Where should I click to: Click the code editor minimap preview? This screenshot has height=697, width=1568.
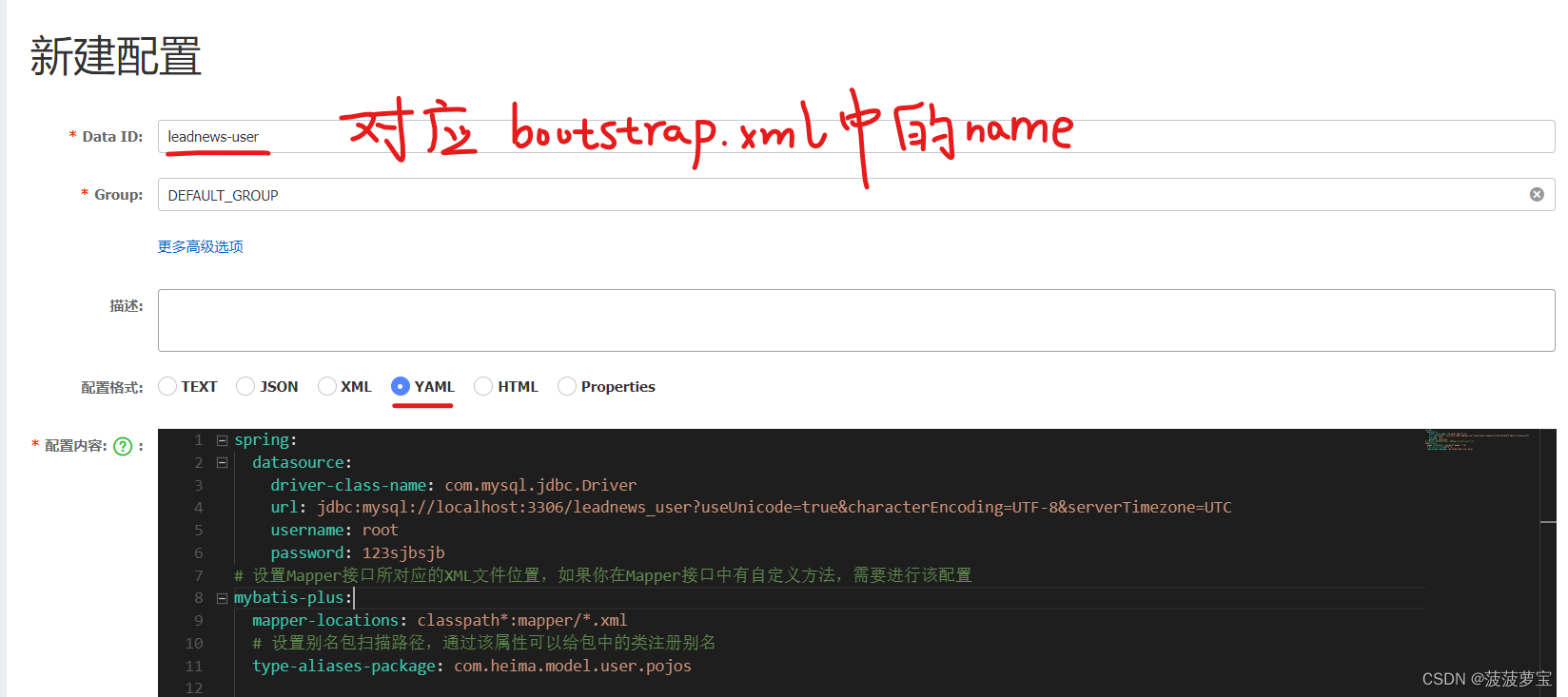click(x=1478, y=440)
